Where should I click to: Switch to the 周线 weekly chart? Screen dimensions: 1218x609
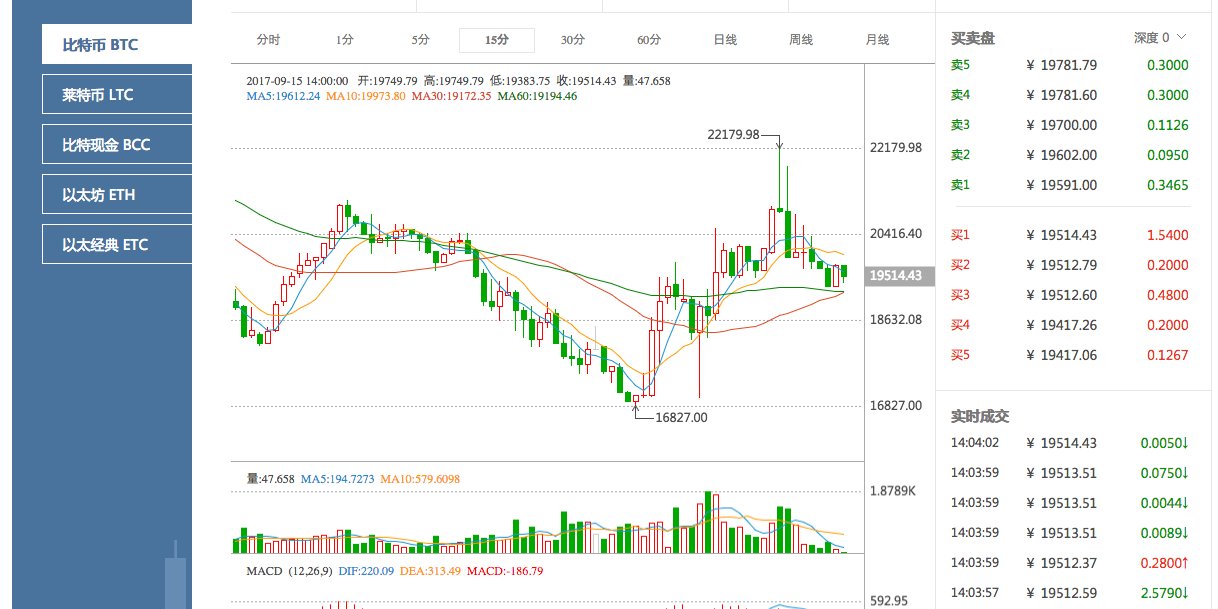(x=800, y=39)
